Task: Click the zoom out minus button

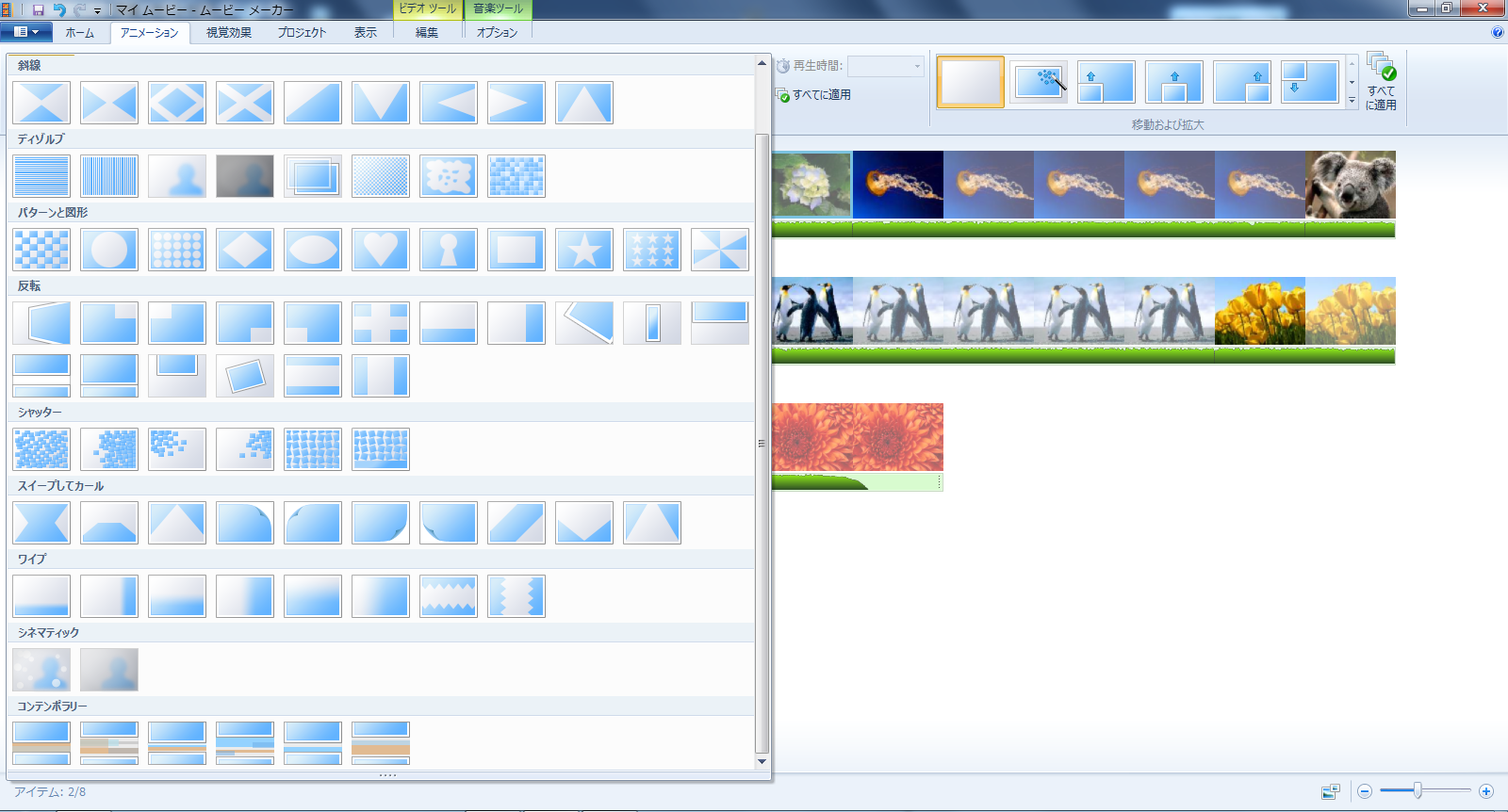Action: (x=1364, y=791)
